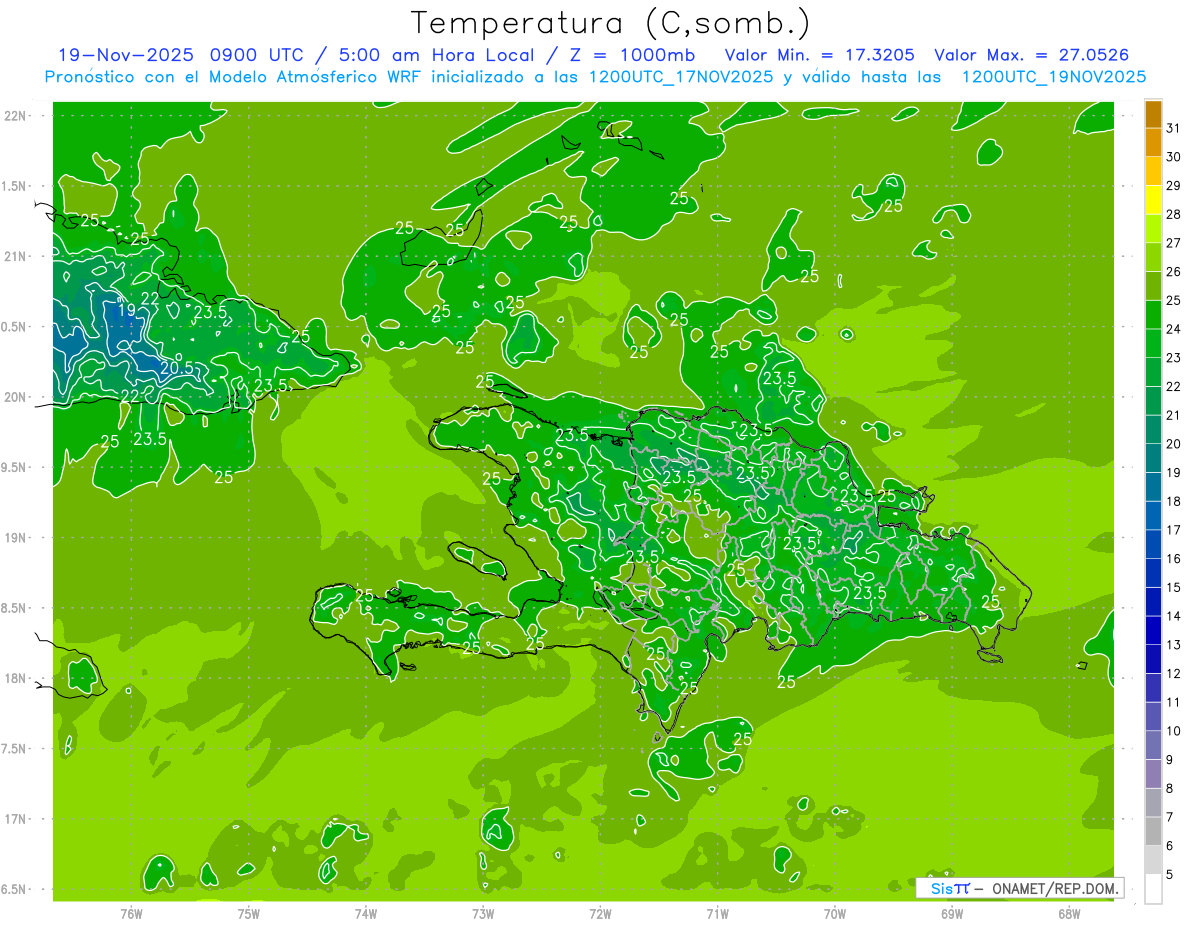Pick the yellow swatch between legend 28 and 29
The width and height of the screenshot is (1200, 927).
(1153, 200)
